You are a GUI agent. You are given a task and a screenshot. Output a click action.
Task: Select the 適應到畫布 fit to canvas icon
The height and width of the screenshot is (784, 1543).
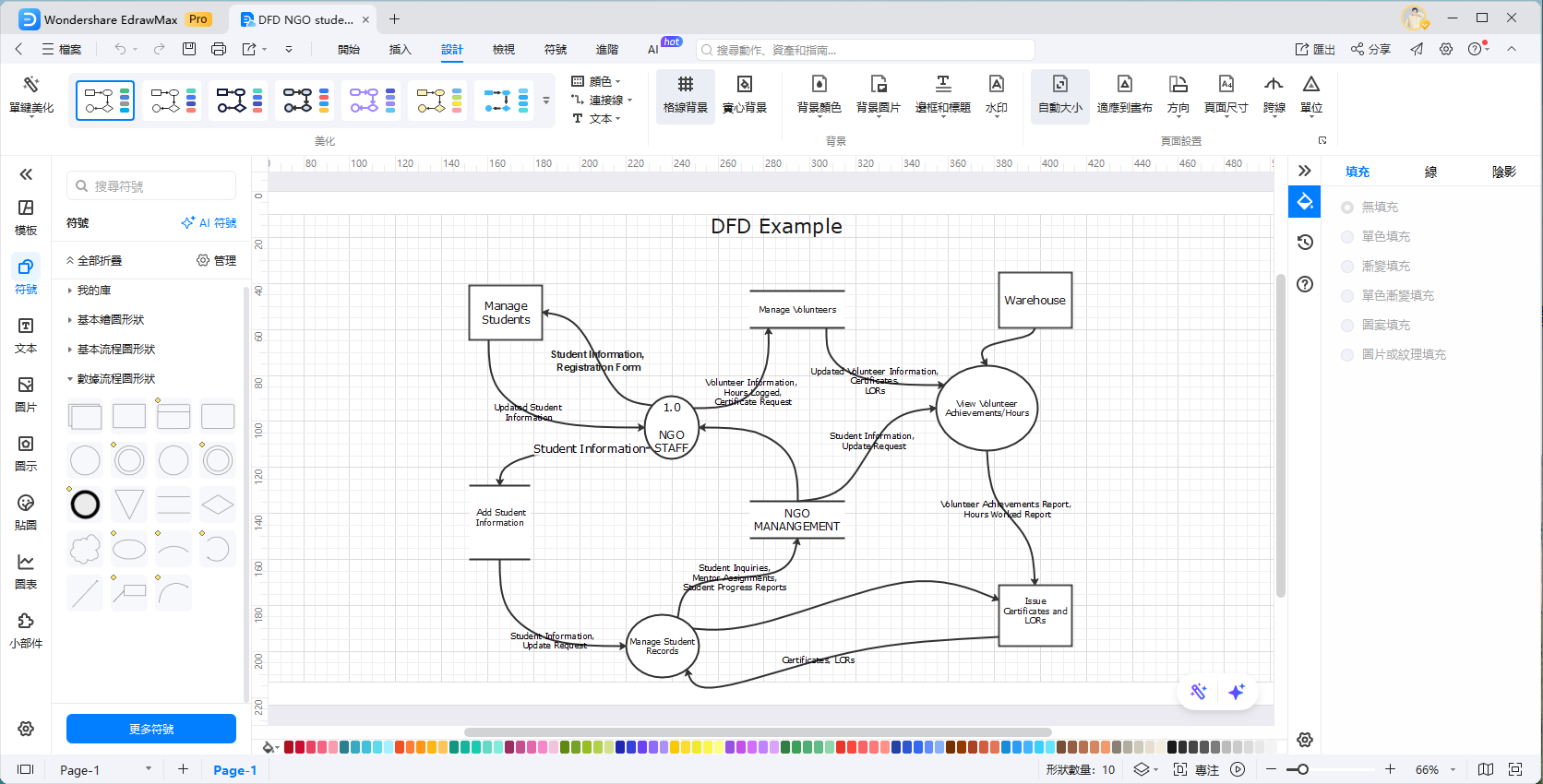(1124, 95)
